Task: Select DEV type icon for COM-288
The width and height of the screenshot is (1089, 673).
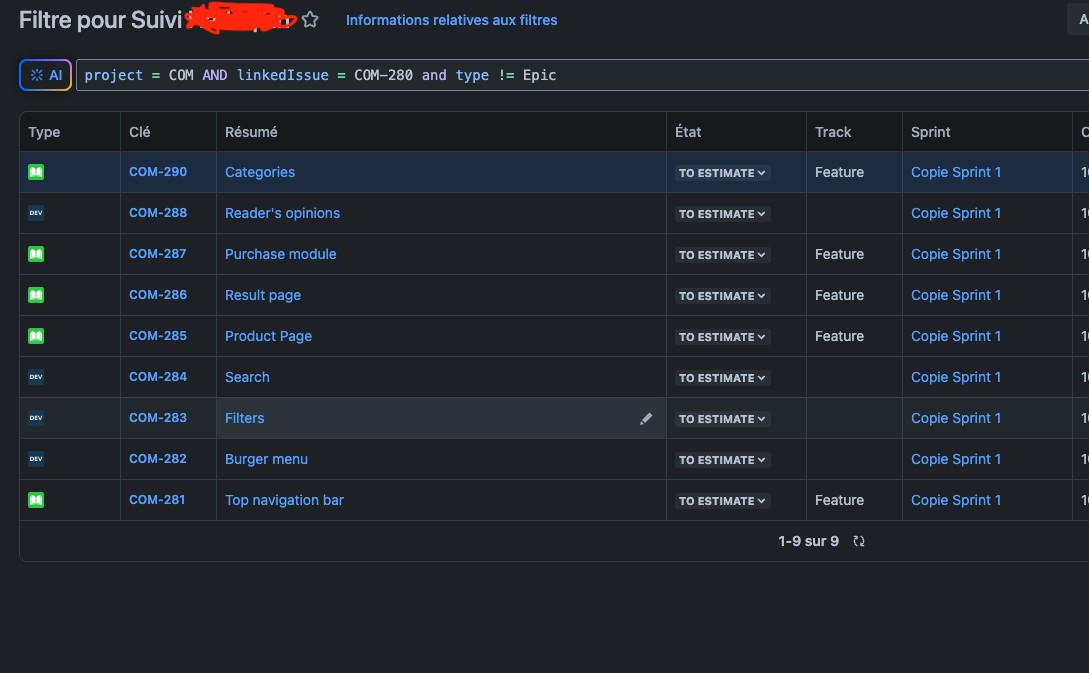Action: point(36,213)
